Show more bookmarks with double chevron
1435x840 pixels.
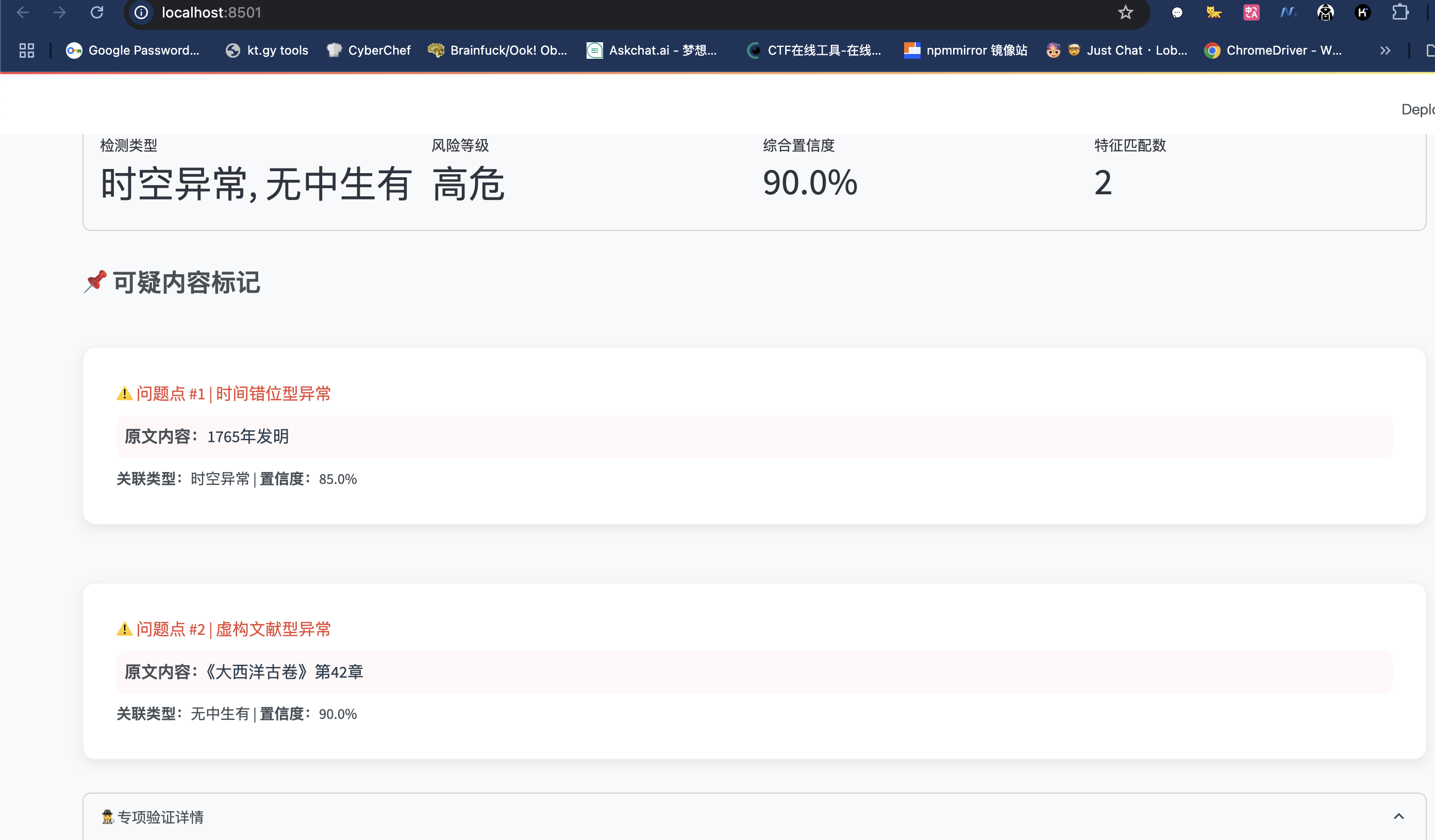tap(1385, 51)
